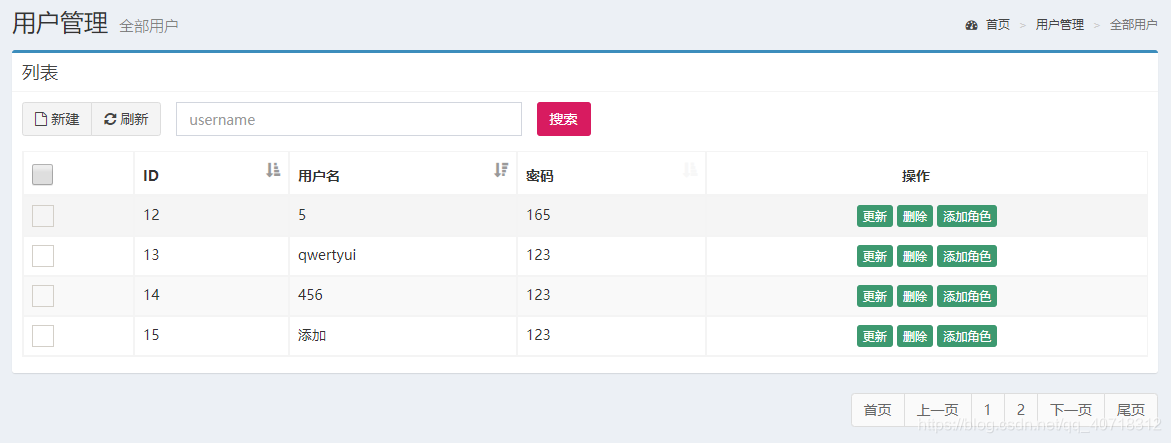Click the ID column sort icon
The height and width of the screenshot is (443, 1171).
tap(273, 170)
